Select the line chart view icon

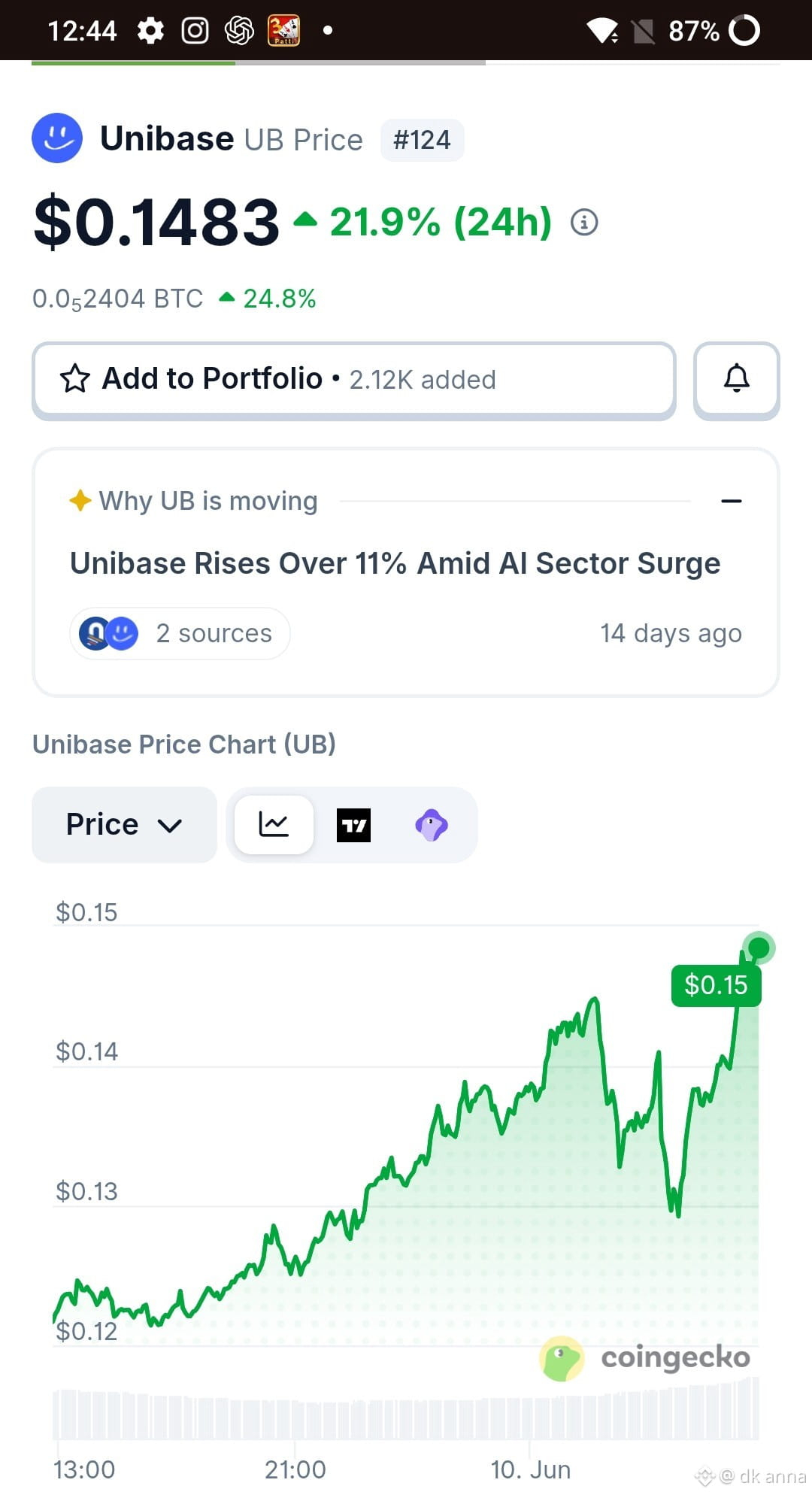(x=274, y=825)
